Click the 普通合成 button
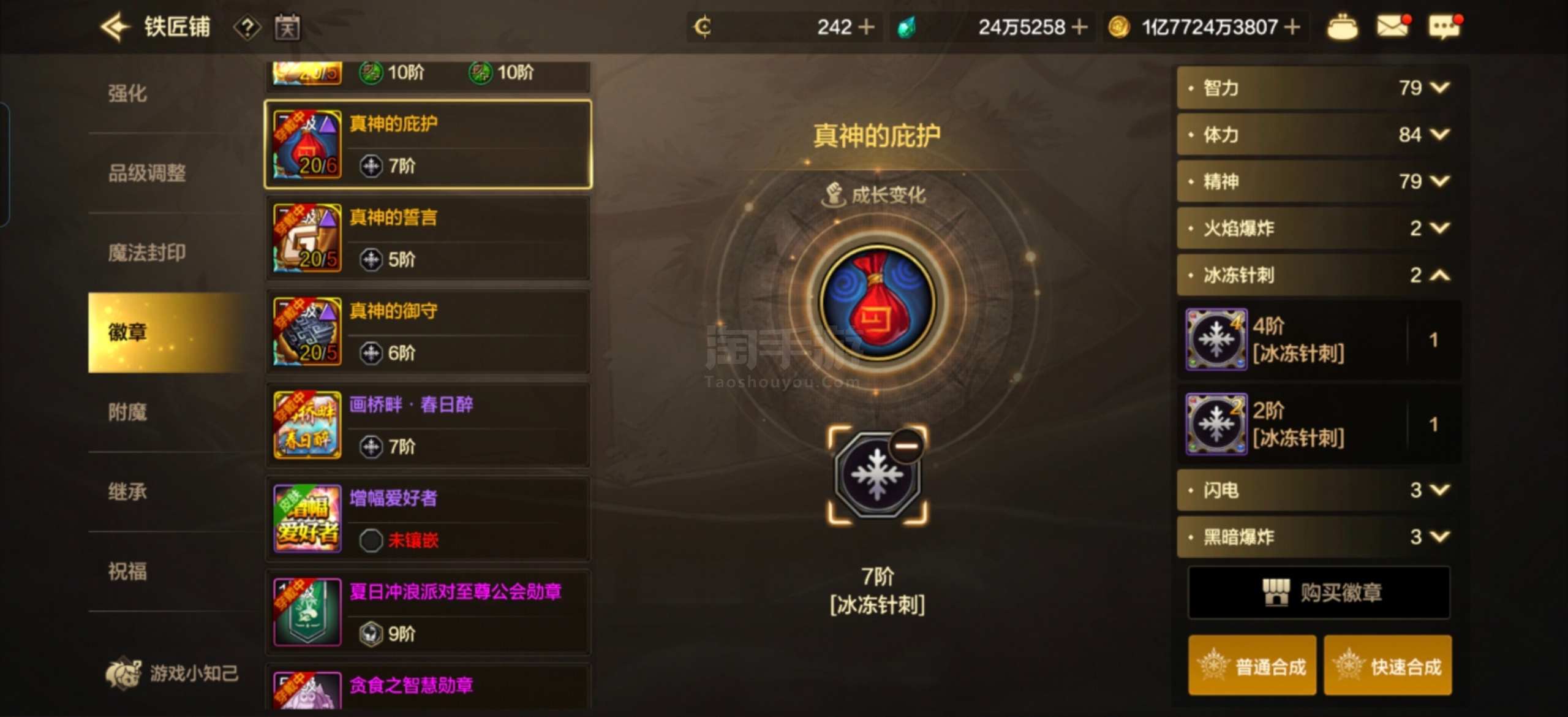Image resolution: width=1568 pixels, height=717 pixels. pyautogui.click(x=1252, y=666)
